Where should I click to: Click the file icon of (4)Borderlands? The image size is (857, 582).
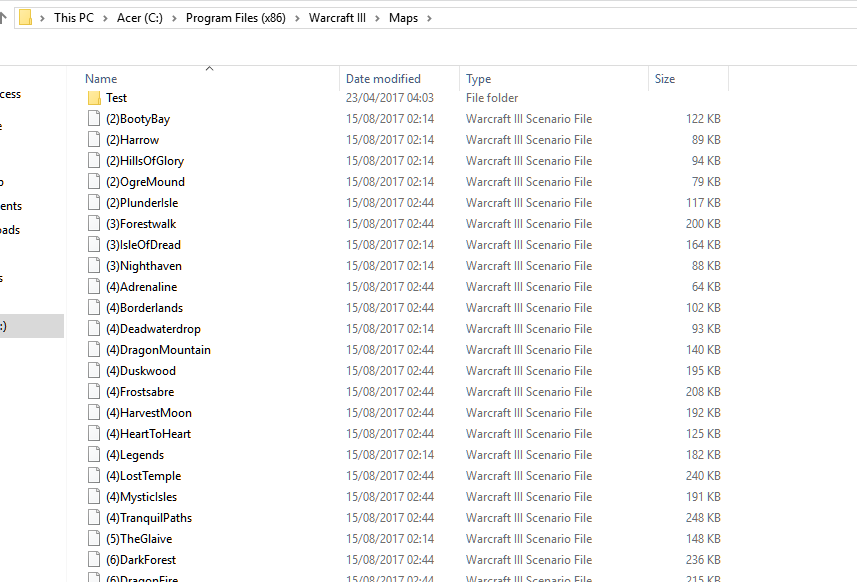click(94, 308)
